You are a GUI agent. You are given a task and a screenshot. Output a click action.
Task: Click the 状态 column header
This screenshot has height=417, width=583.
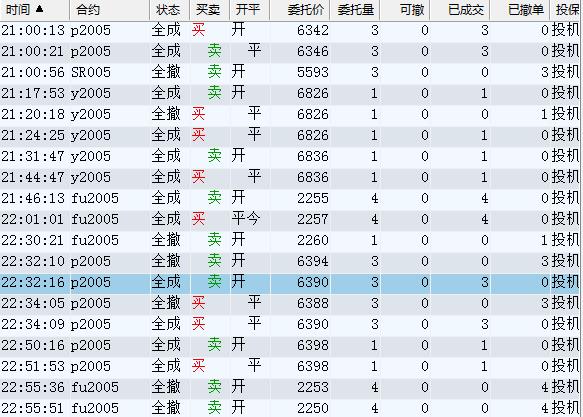pyautogui.click(x=169, y=10)
